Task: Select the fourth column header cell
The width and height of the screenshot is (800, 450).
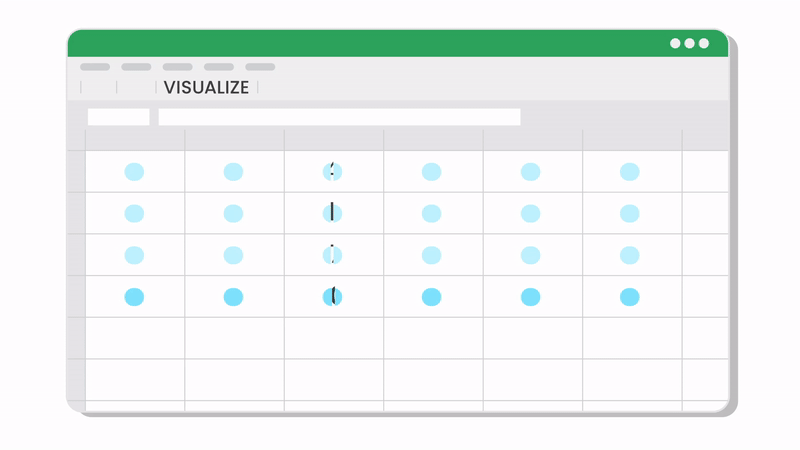Action: 433,140
